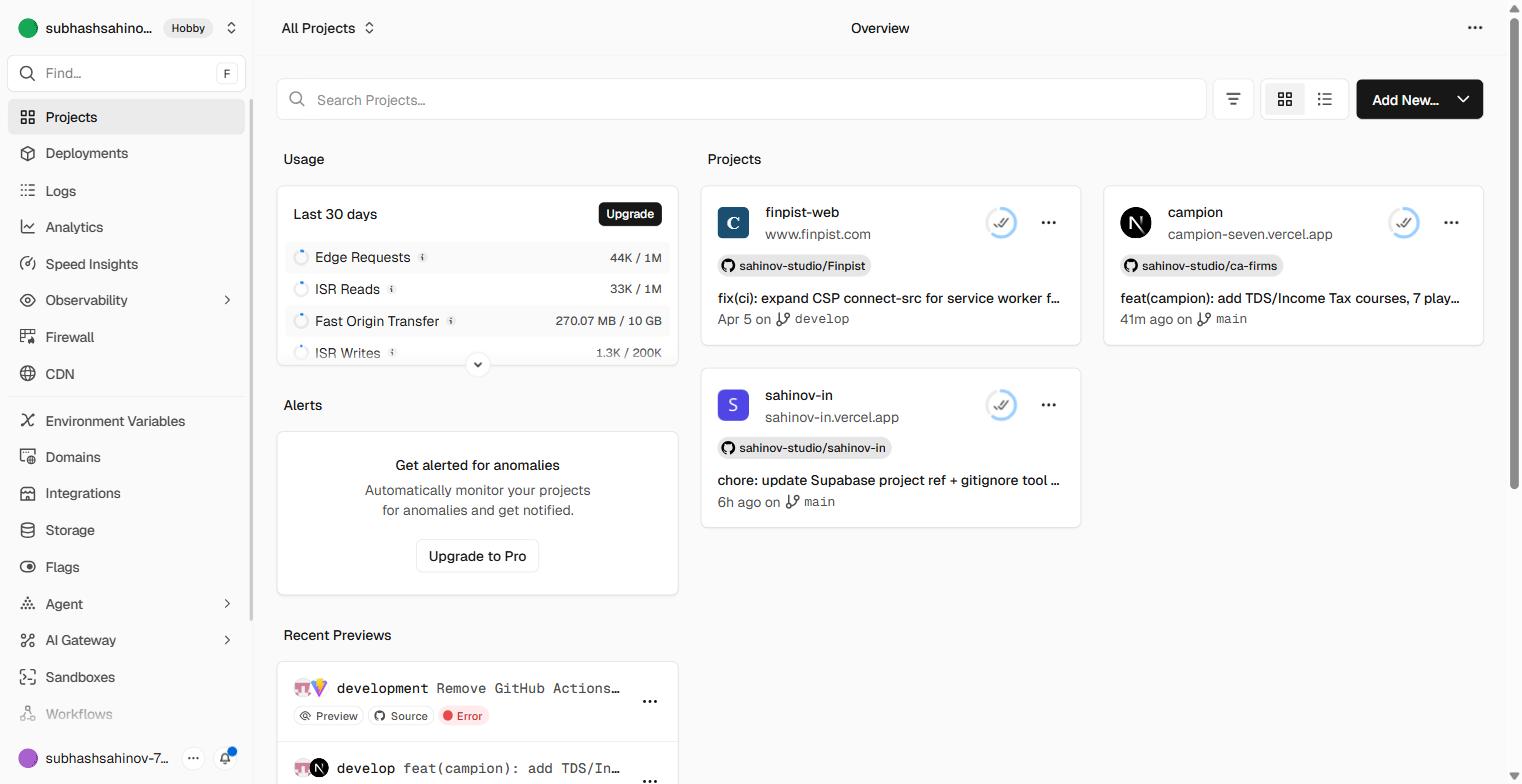Open the Overview three-dots menu in header
1522x784 pixels.
click(1475, 28)
